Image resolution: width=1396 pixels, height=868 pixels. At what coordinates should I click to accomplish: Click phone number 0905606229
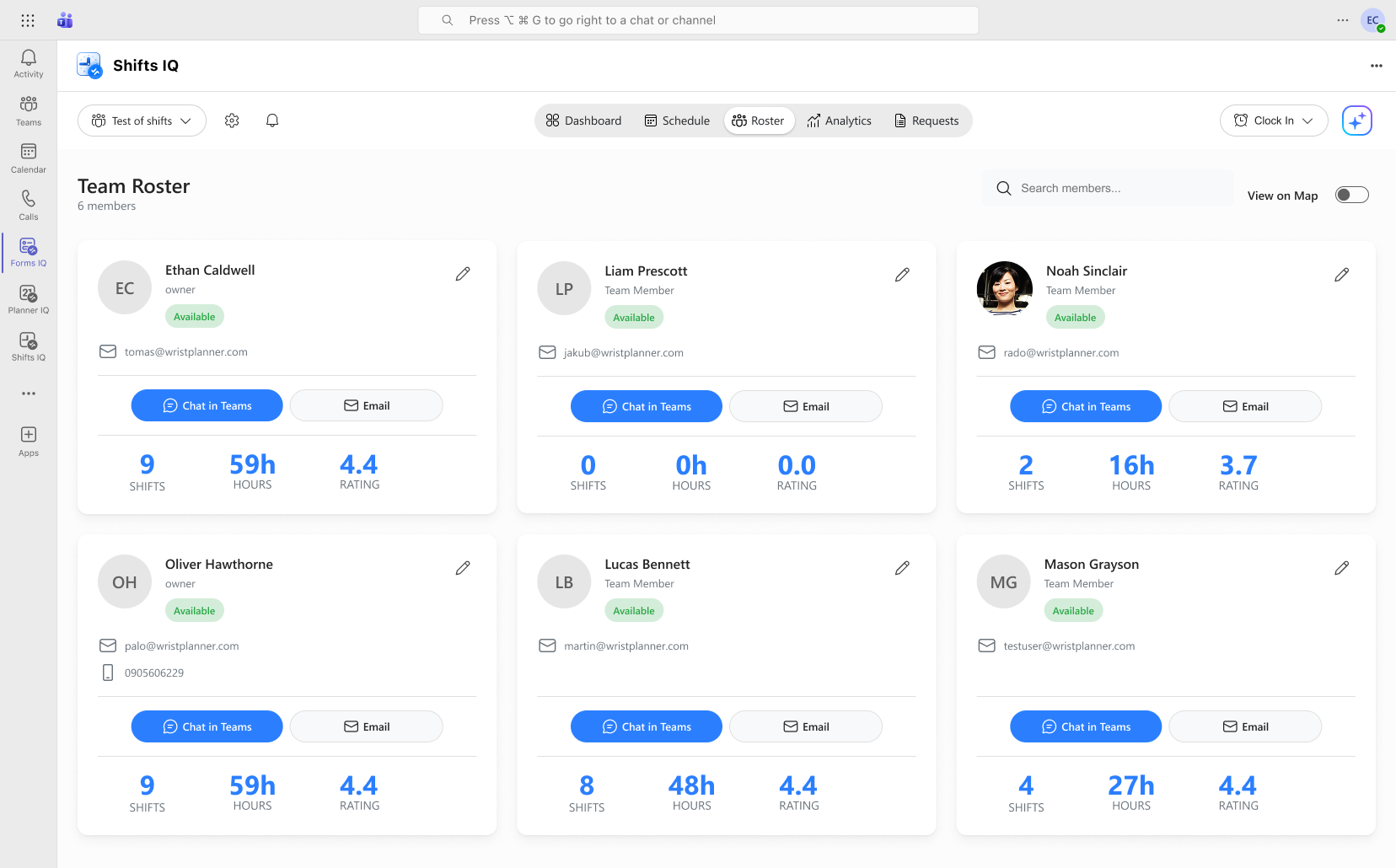click(154, 673)
